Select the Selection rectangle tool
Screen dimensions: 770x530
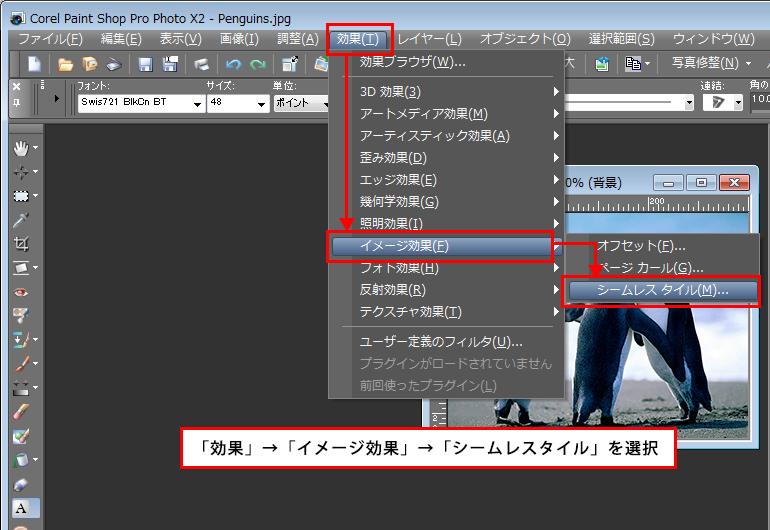click(21, 196)
